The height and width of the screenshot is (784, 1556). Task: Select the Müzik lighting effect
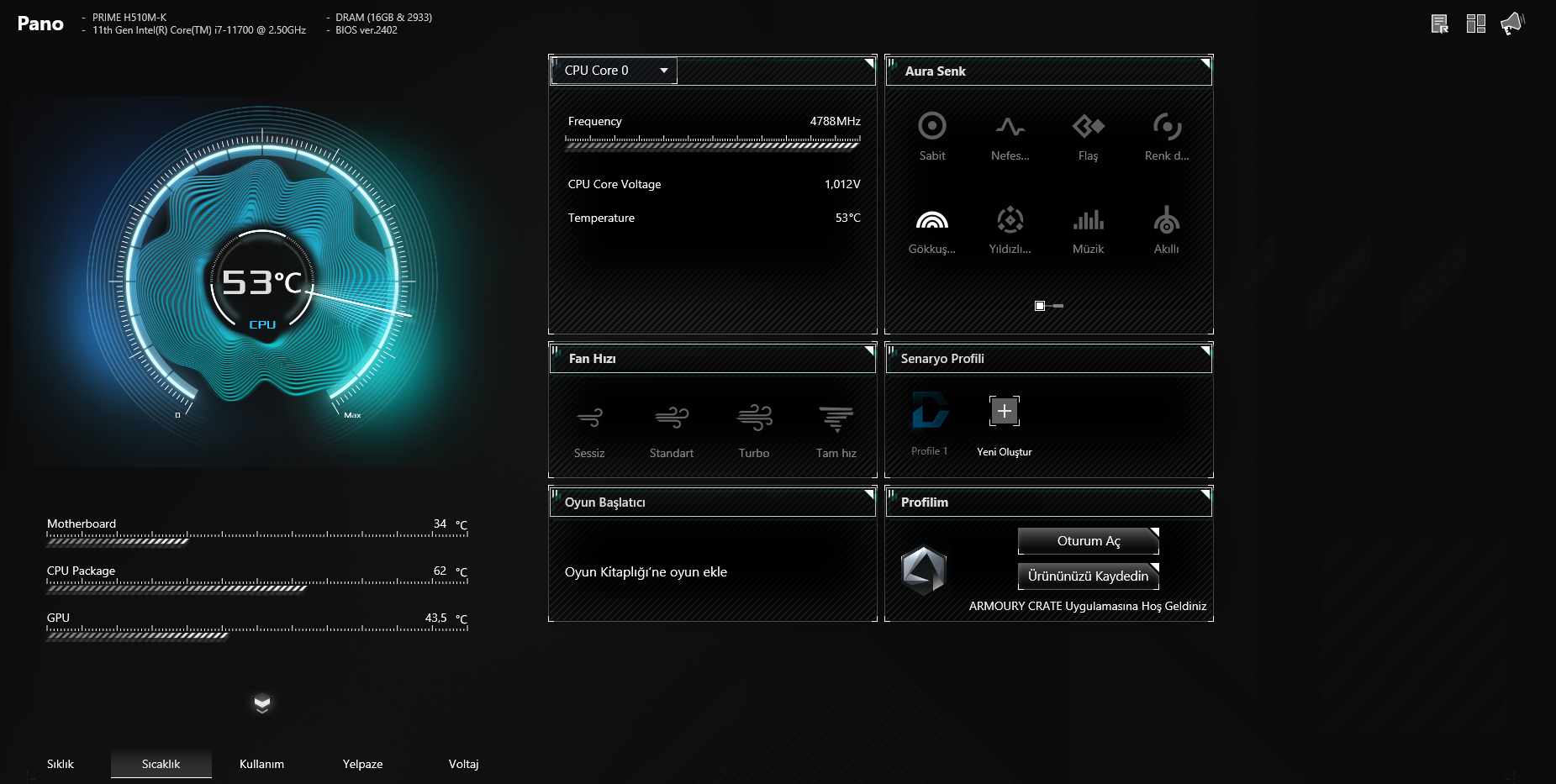click(1088, 229)
